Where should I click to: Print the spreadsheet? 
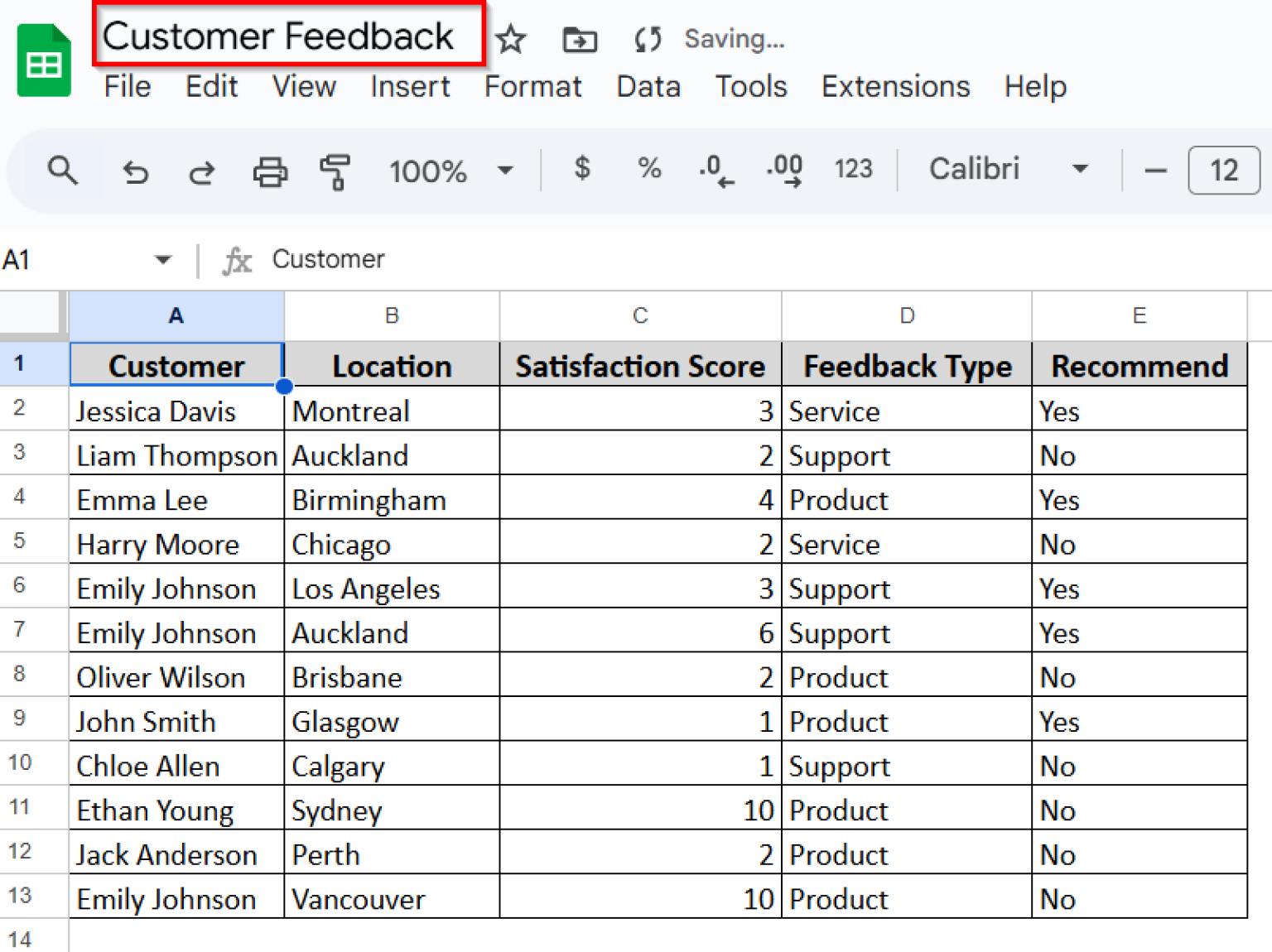pos(269,171)
